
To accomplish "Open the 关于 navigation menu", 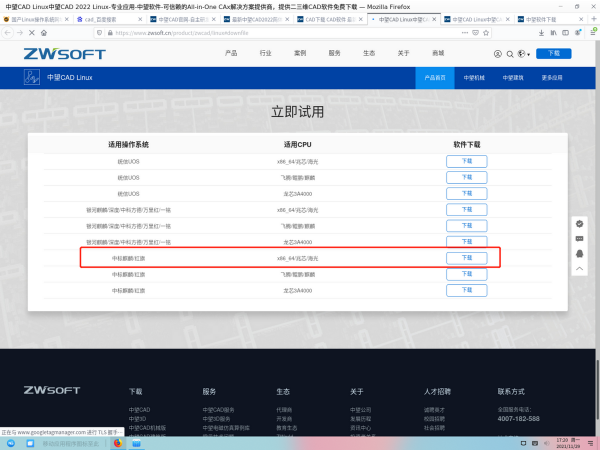I will tap(403, 53).
